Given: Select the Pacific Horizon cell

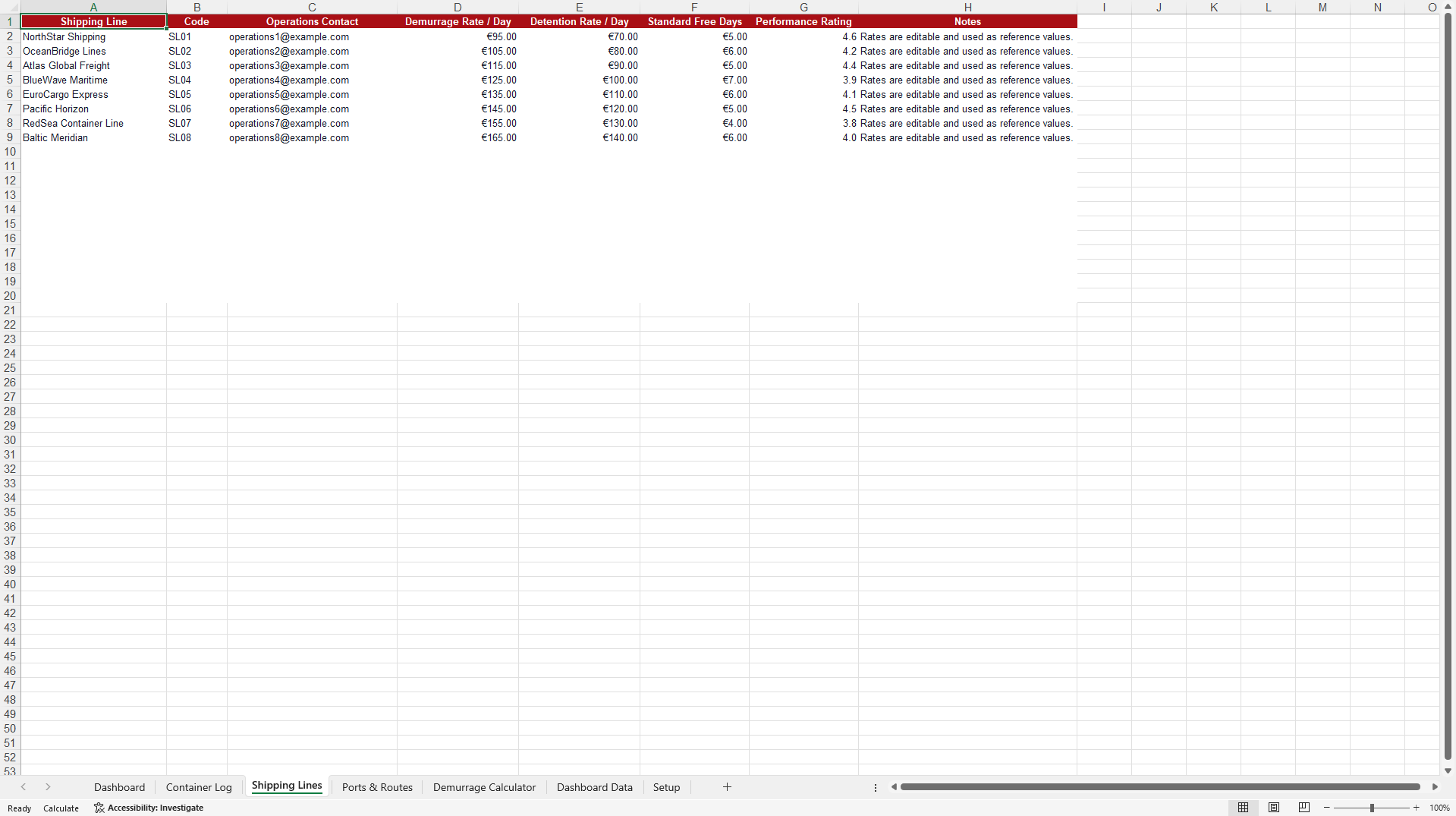Looking at the screenshot, I should point(93,109).
